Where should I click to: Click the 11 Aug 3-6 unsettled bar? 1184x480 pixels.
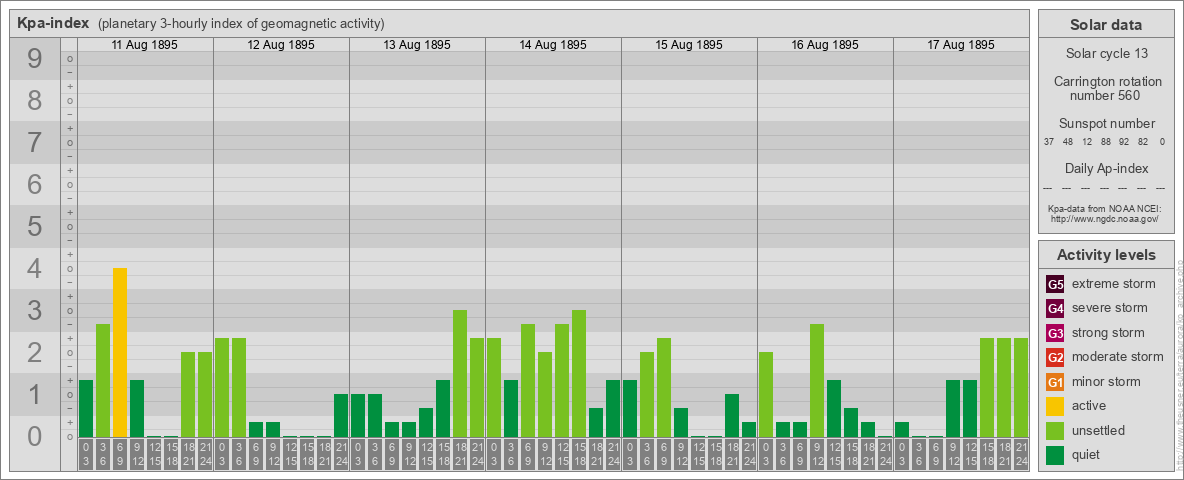[x=103, y=380]
